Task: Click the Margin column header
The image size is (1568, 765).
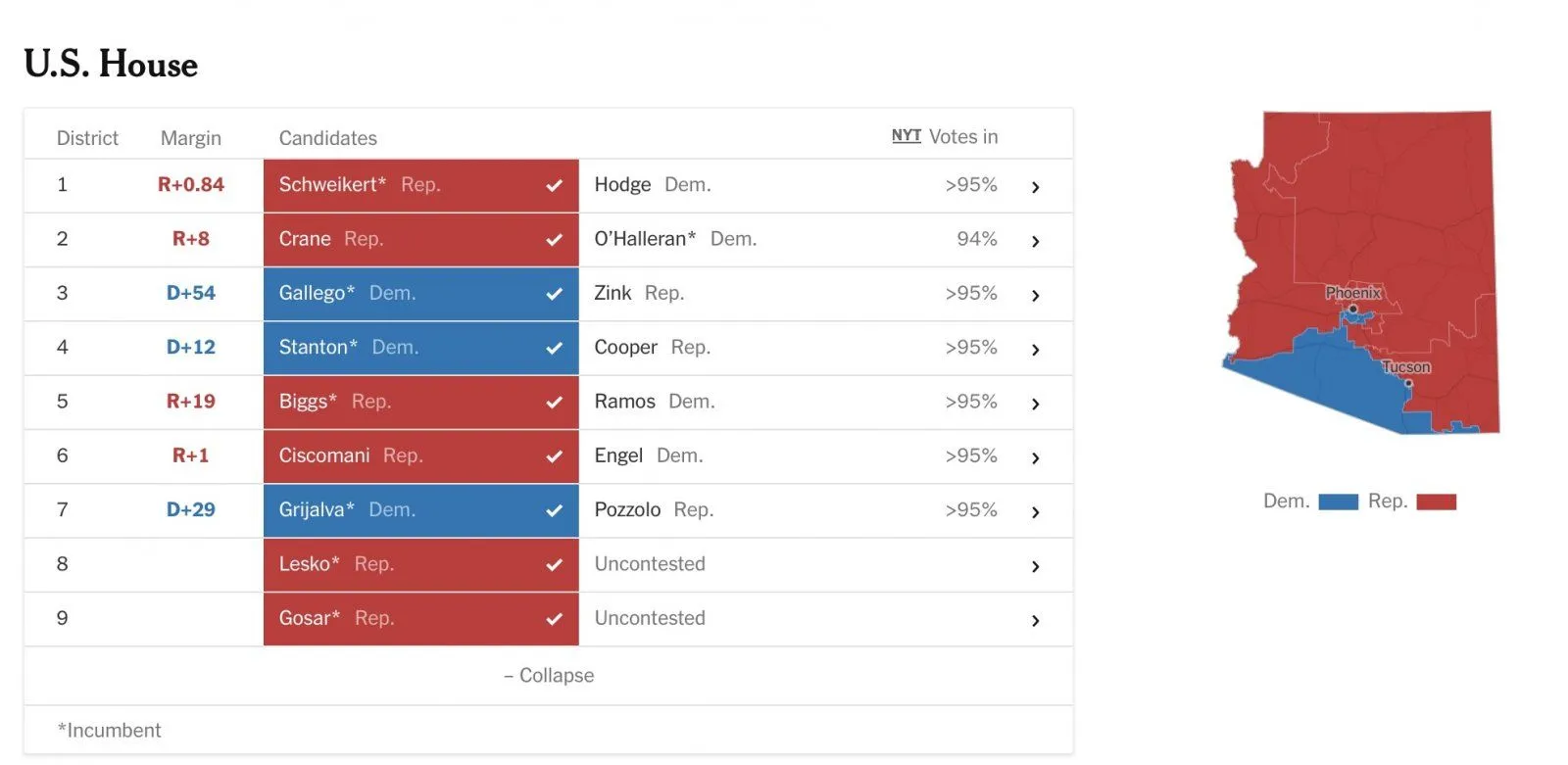Action: click(x=191, y=138)
